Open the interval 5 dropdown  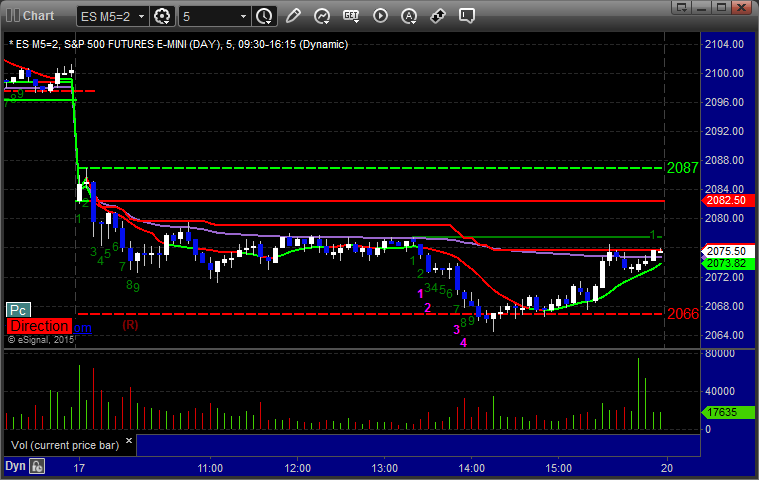tap(244, 16)
